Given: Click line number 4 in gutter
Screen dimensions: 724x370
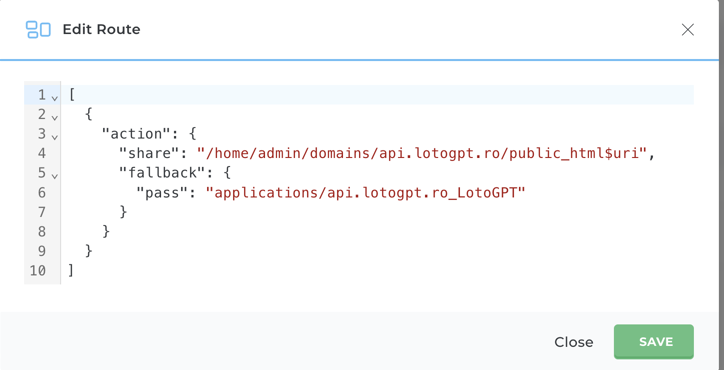Looking at the screenshot, I should coord(42,154).
